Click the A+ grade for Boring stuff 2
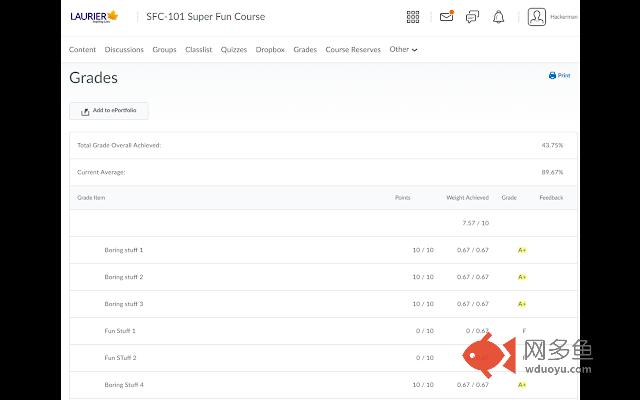The height and width of the screenshot is (400, 640). (x=522, y=277)
